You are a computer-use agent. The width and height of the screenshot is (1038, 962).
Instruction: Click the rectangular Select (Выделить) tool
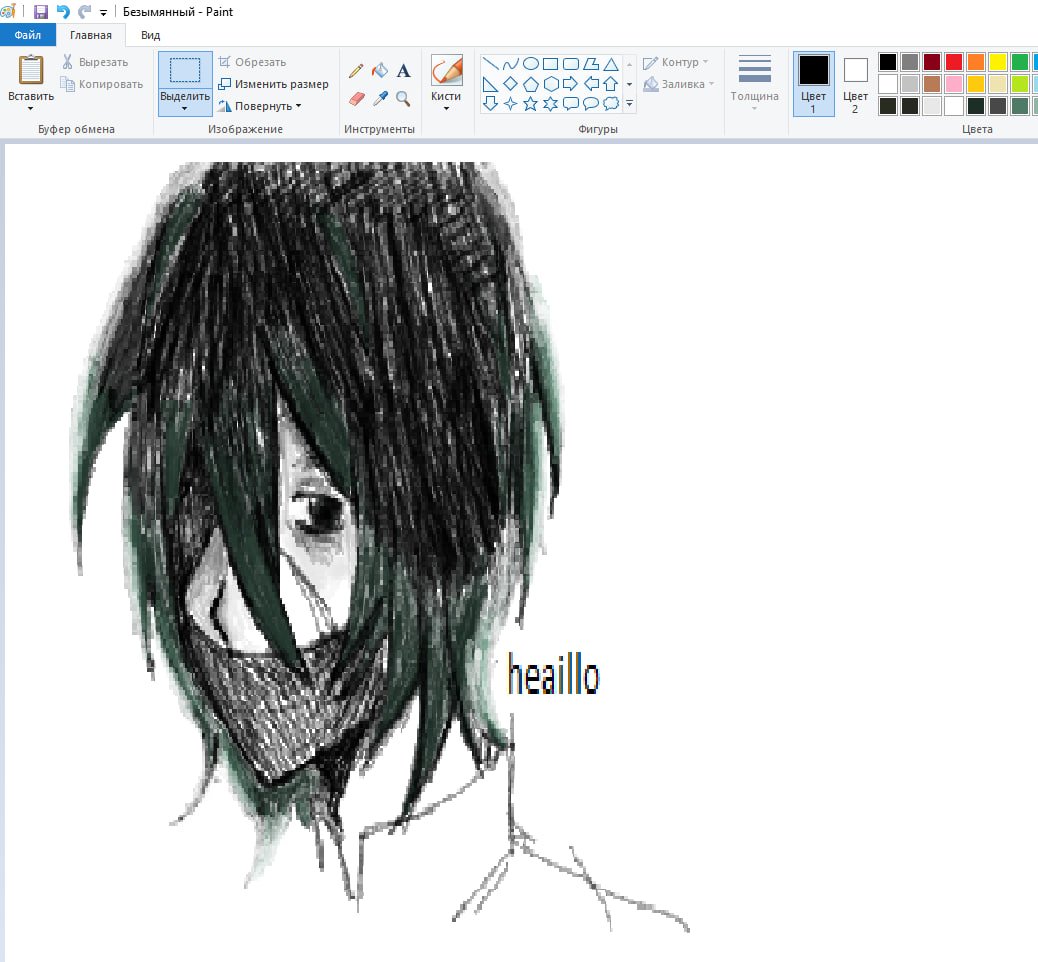tap(185, 70)
